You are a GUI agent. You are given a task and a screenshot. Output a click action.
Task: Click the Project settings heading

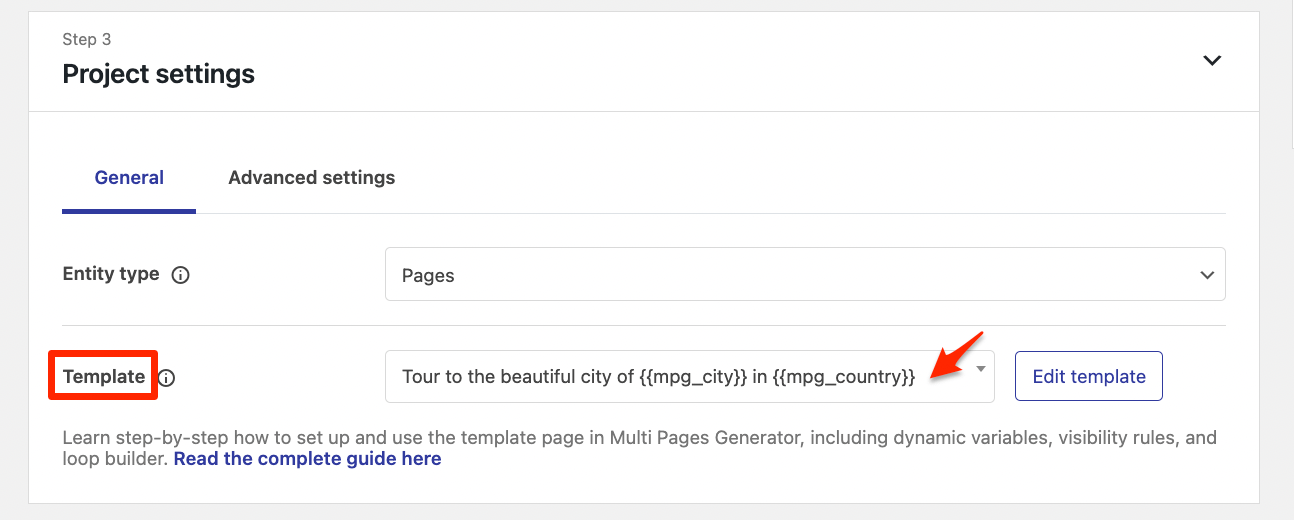[x=158, y=74]
